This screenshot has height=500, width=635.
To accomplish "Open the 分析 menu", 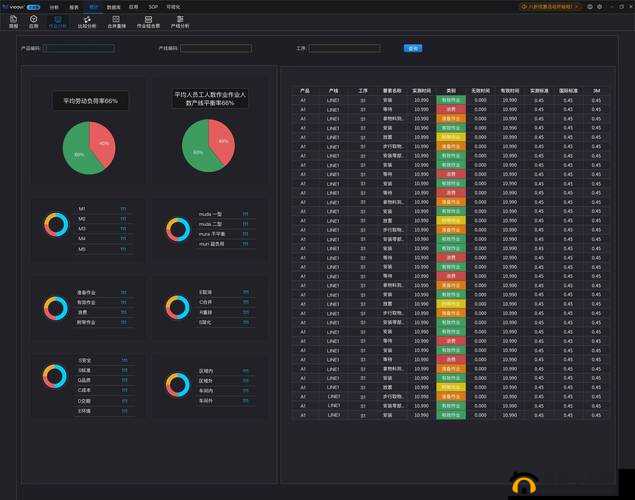I will pos(54,7).
